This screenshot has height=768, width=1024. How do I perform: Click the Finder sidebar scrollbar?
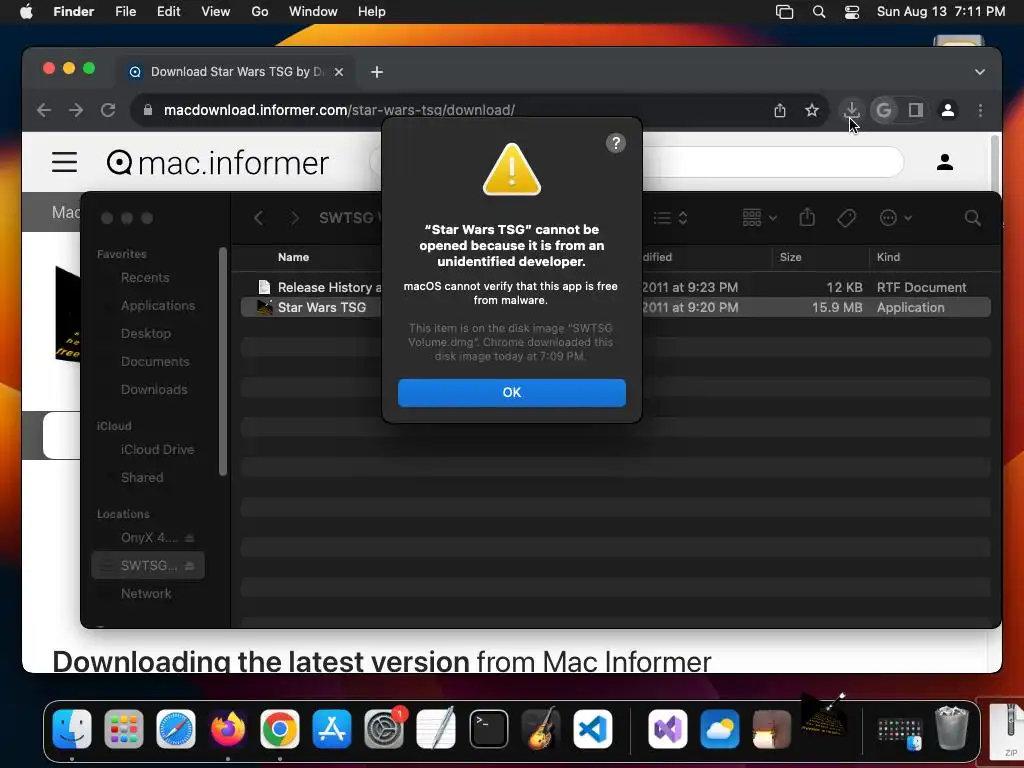pos(223,361)
